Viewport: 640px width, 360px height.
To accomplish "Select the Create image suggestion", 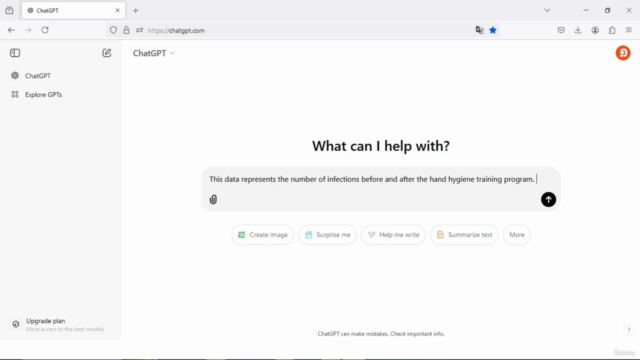I will (262, 235).
